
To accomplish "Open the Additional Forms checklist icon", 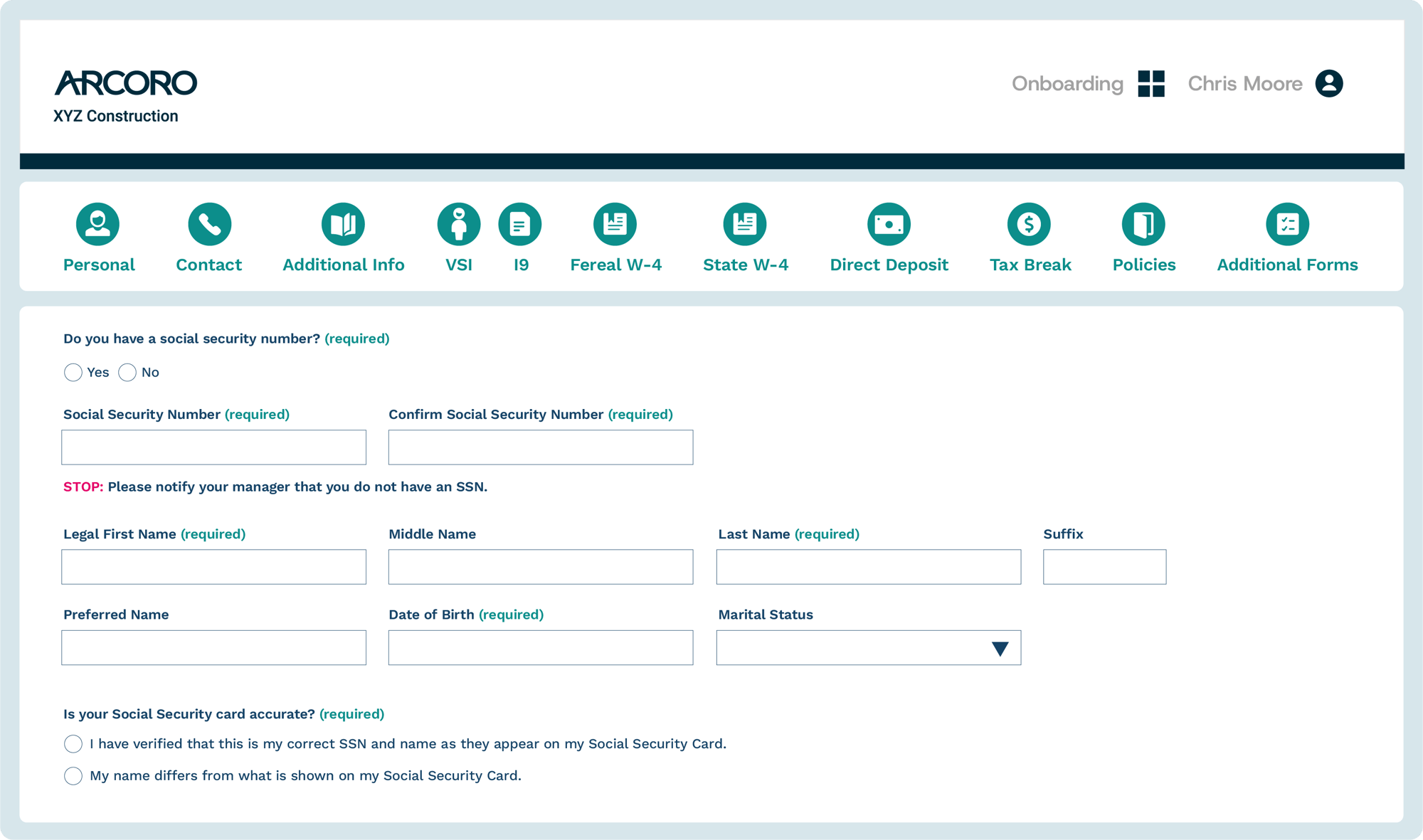I will click(1288, 224).
